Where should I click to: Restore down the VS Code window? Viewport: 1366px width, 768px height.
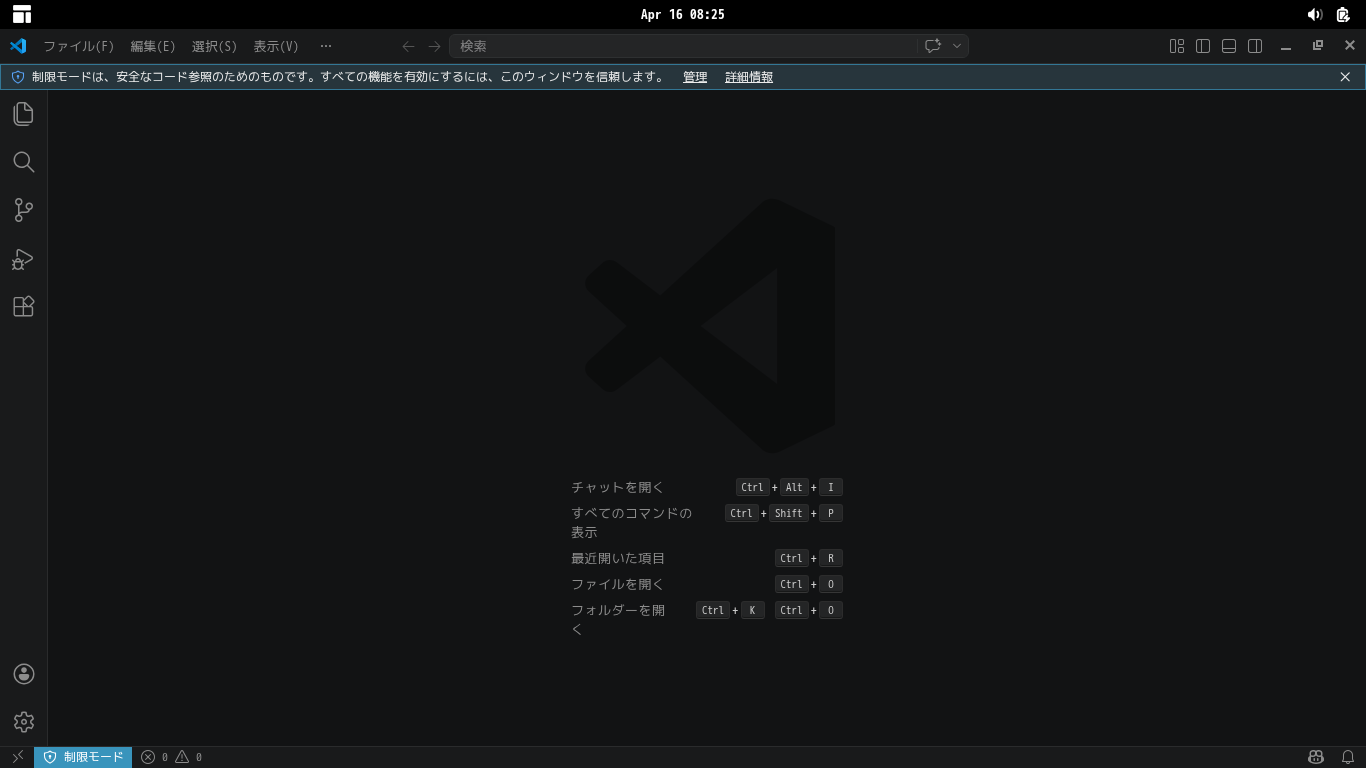coord(1318,46)
